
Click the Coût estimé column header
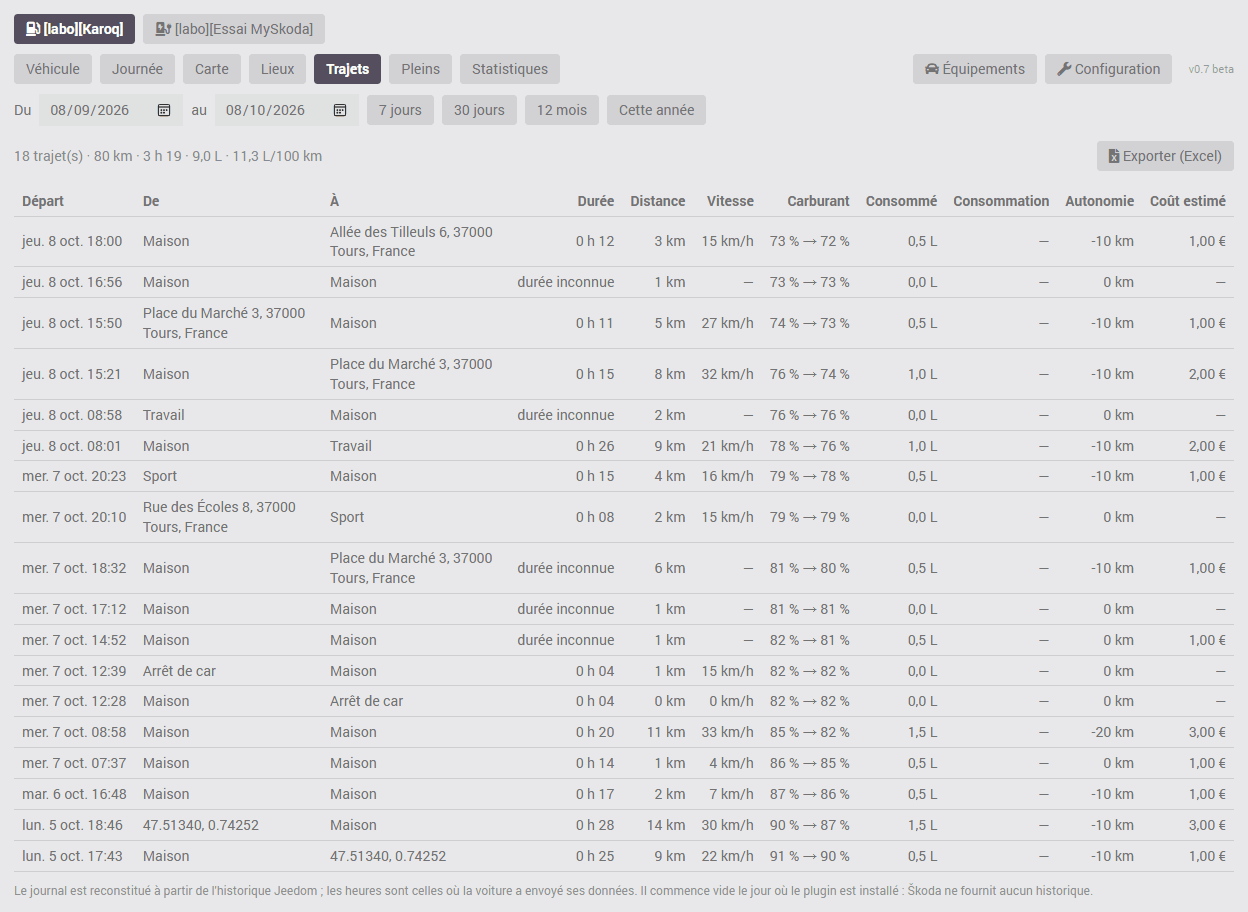(x=1188, y=201)
